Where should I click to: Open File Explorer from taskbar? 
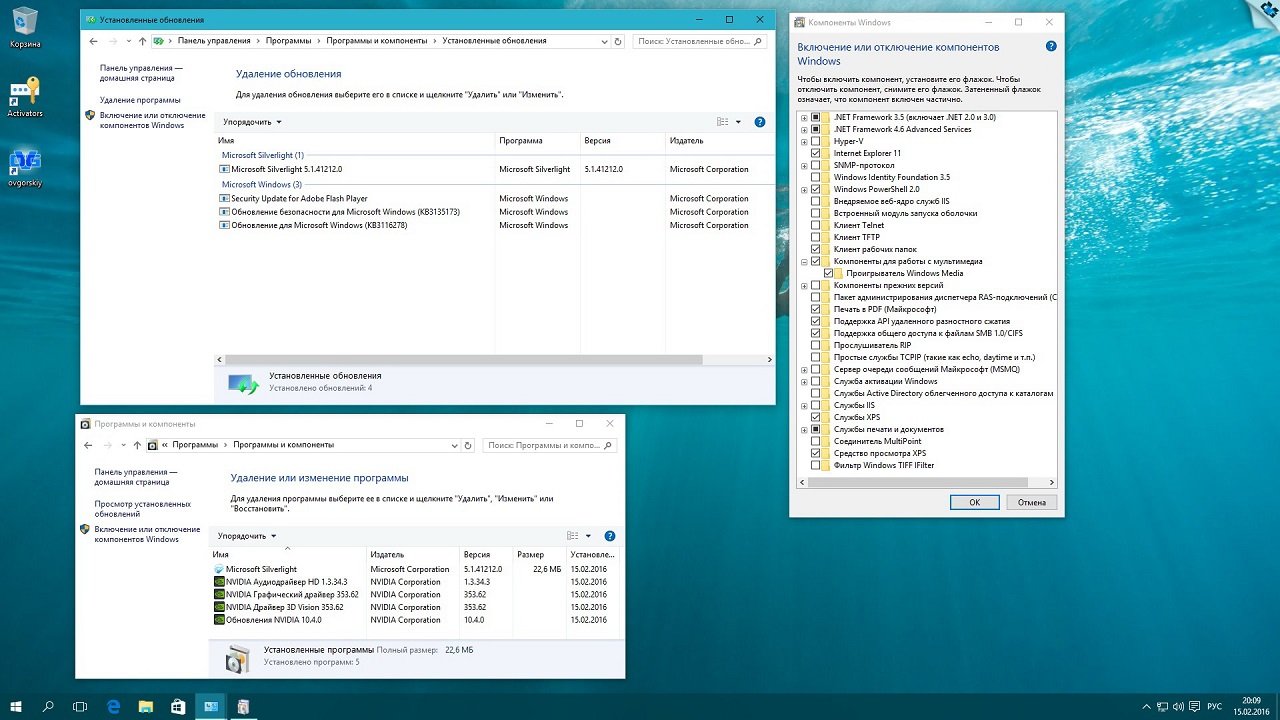tap(146, 707)
